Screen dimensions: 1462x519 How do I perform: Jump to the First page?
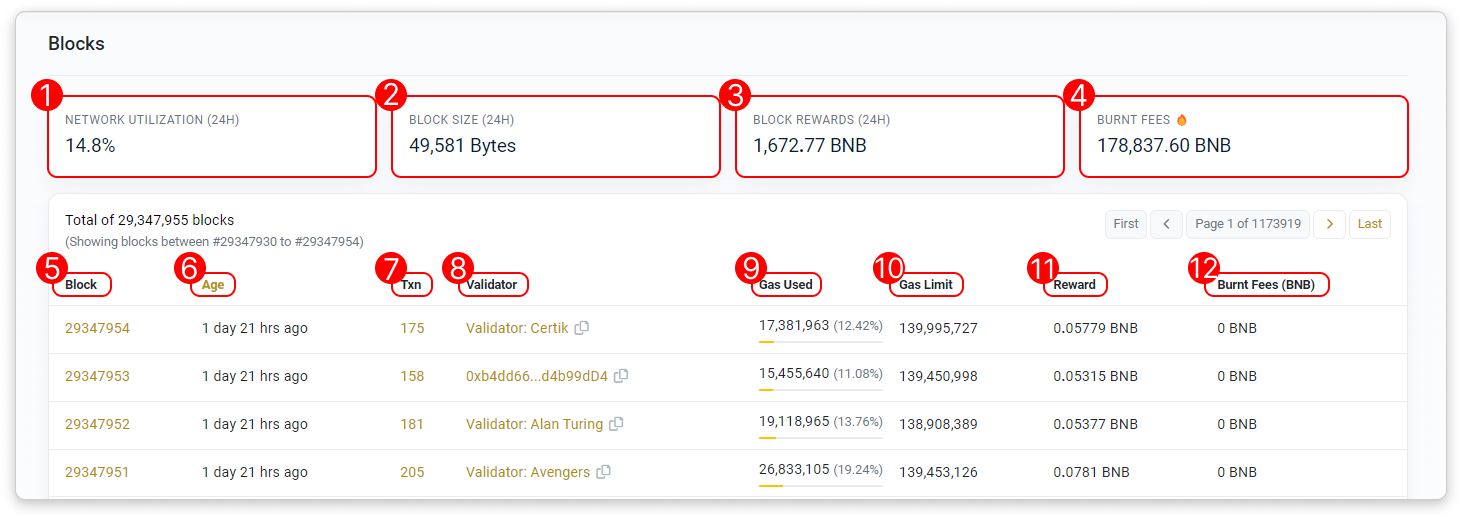click(x=1125, y=224)
